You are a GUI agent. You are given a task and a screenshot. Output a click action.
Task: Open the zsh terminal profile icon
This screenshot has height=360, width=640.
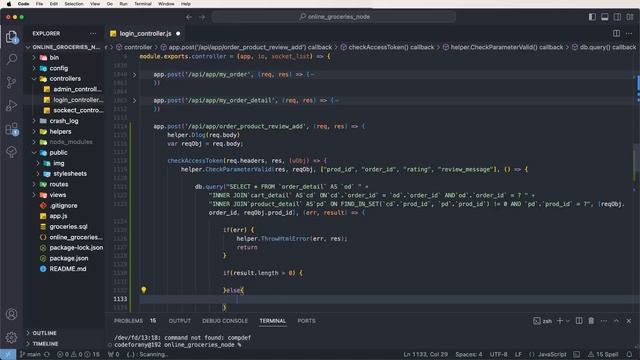point(542,321)
